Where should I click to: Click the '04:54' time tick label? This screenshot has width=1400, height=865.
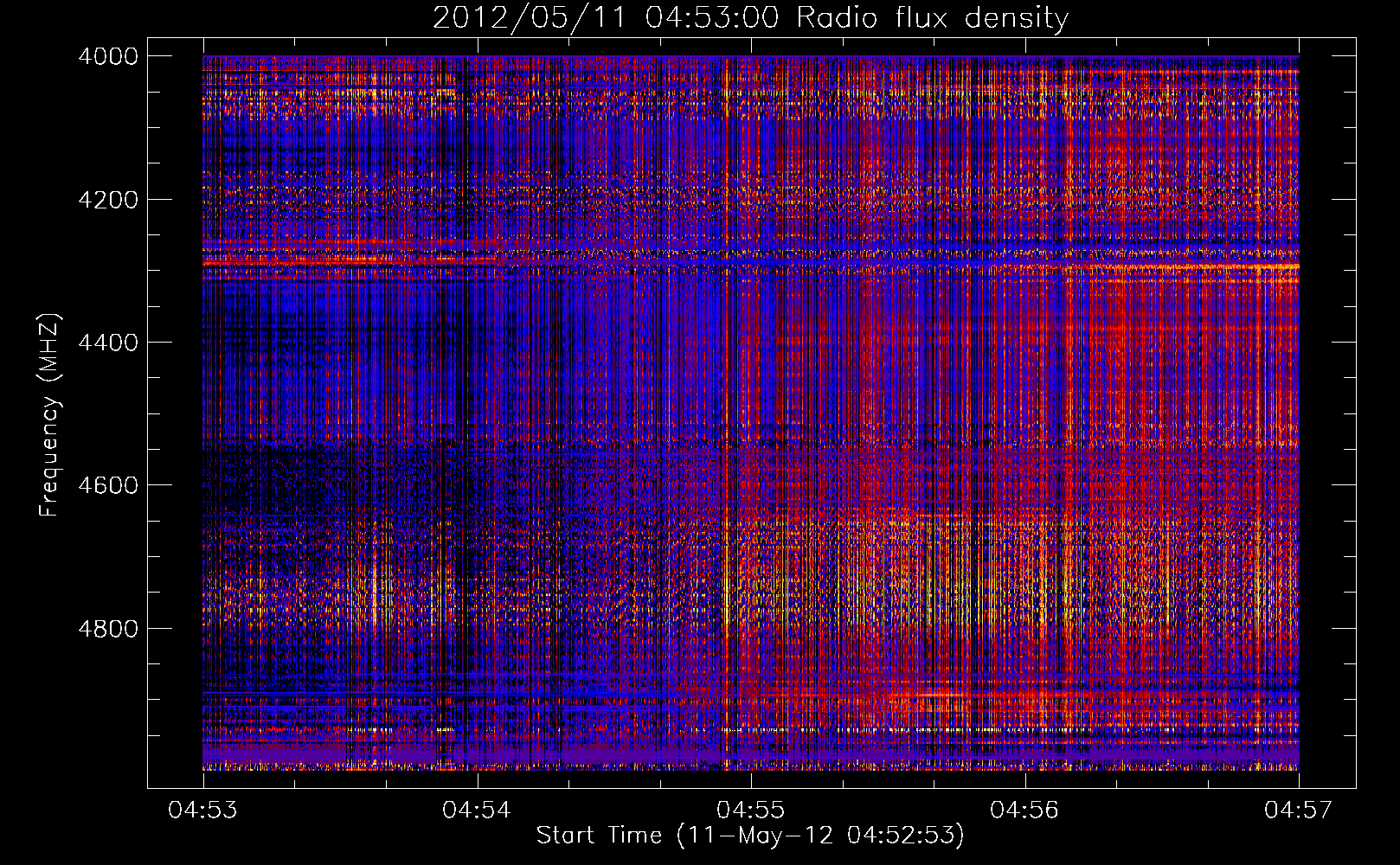pos(477,810)
